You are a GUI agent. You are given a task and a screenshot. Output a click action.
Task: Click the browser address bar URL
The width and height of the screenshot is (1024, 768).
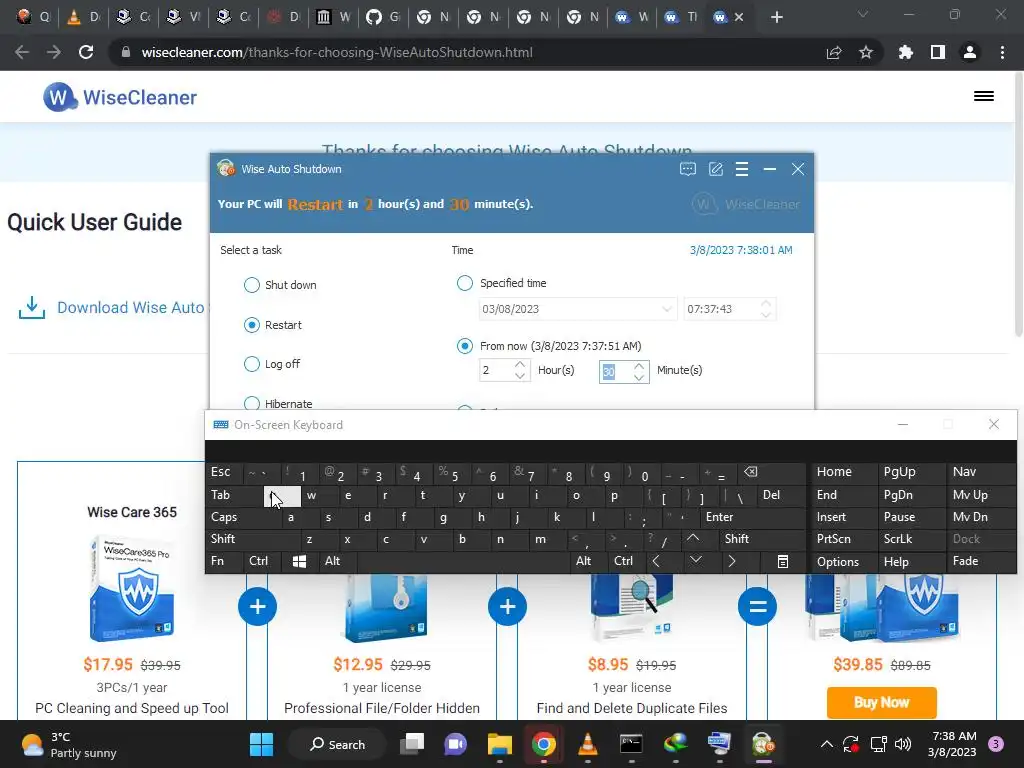tap(337, 52)
